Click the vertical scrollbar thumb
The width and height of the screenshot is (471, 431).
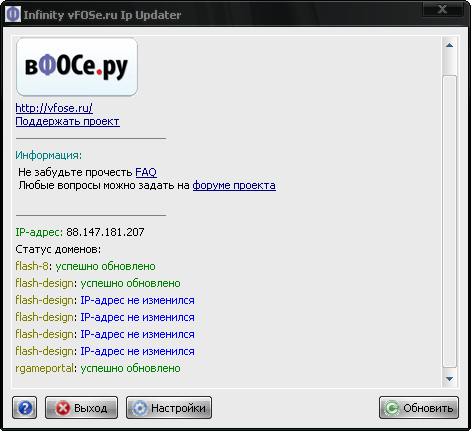[x=449, y=221]
